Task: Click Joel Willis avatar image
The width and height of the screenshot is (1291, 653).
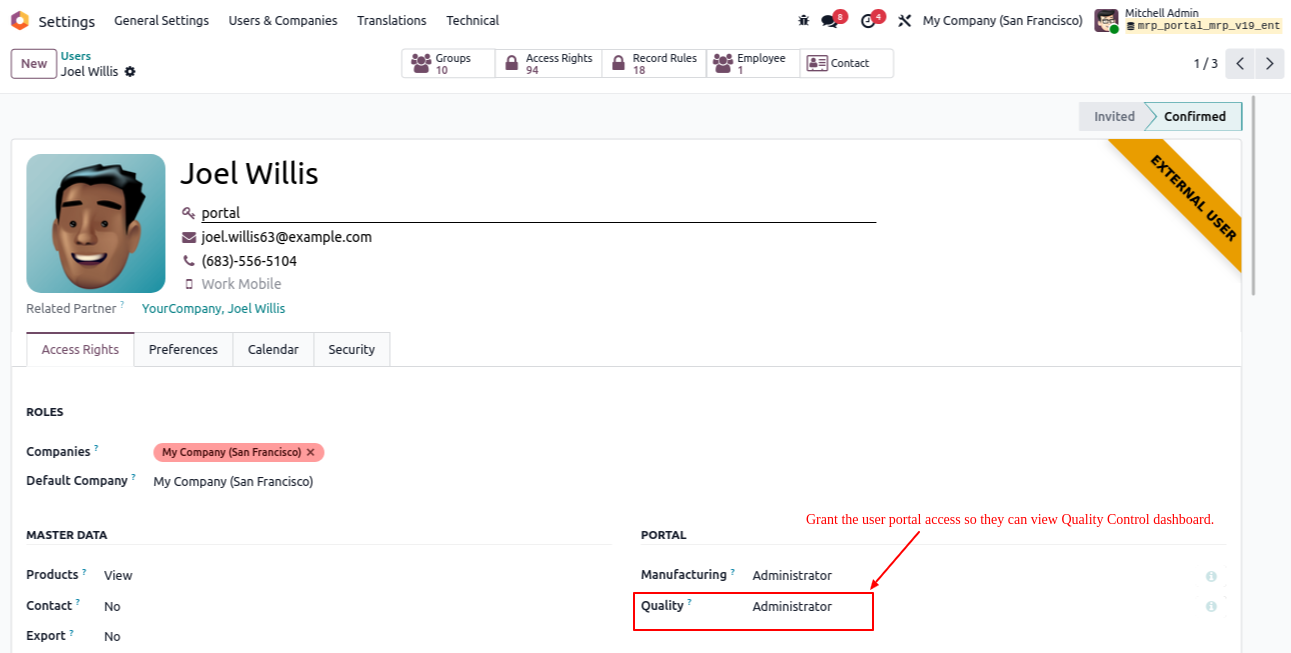Action: (x=96, y=223)
